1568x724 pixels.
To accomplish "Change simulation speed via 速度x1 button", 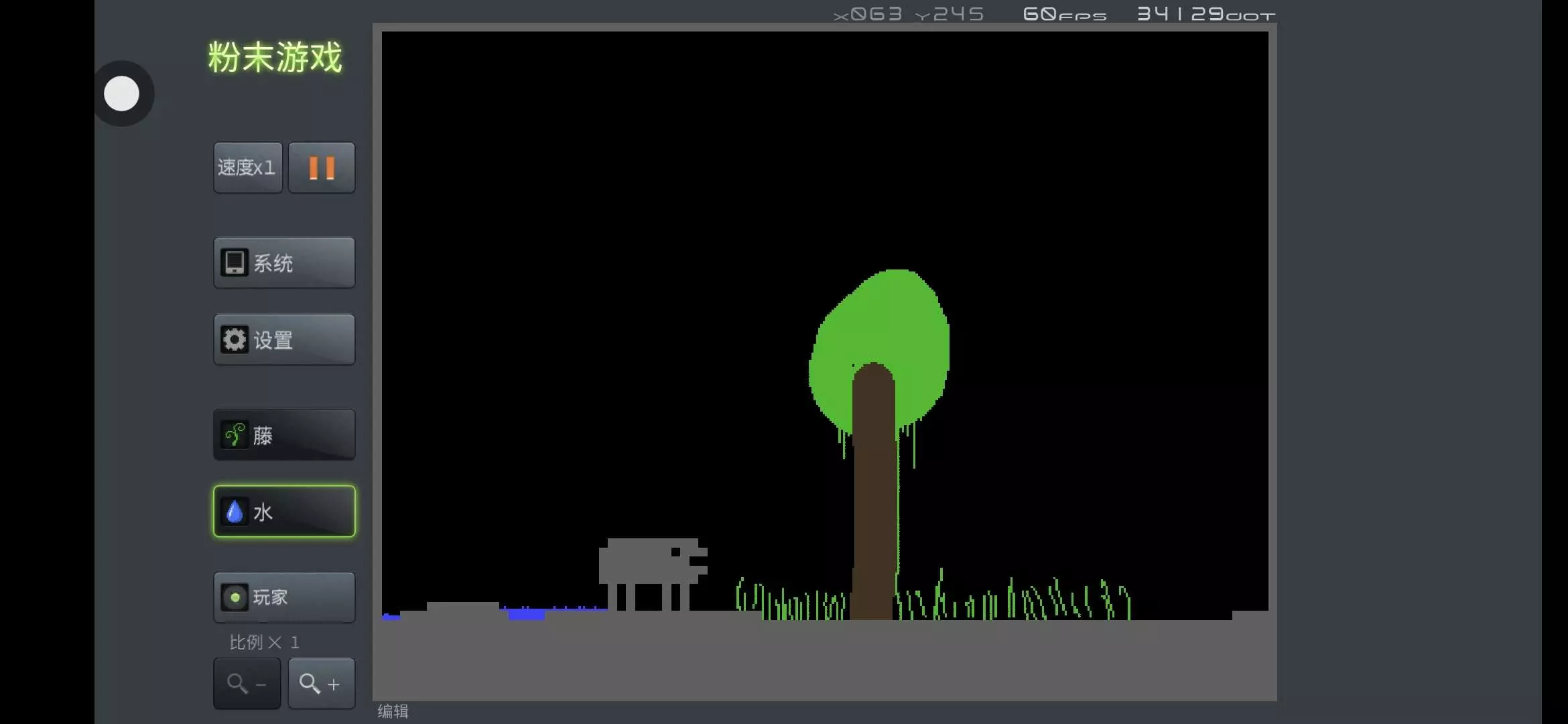I will coord(247,168).
